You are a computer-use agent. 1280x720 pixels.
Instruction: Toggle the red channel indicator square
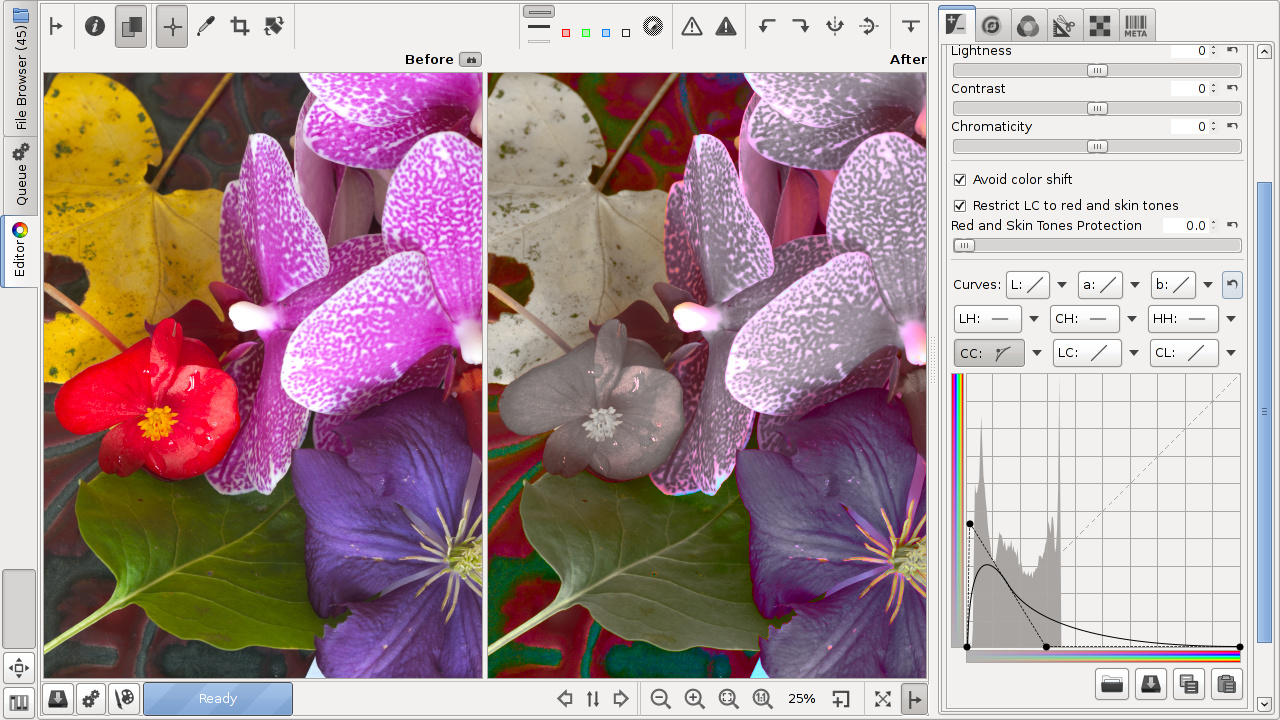pos(566,33)
